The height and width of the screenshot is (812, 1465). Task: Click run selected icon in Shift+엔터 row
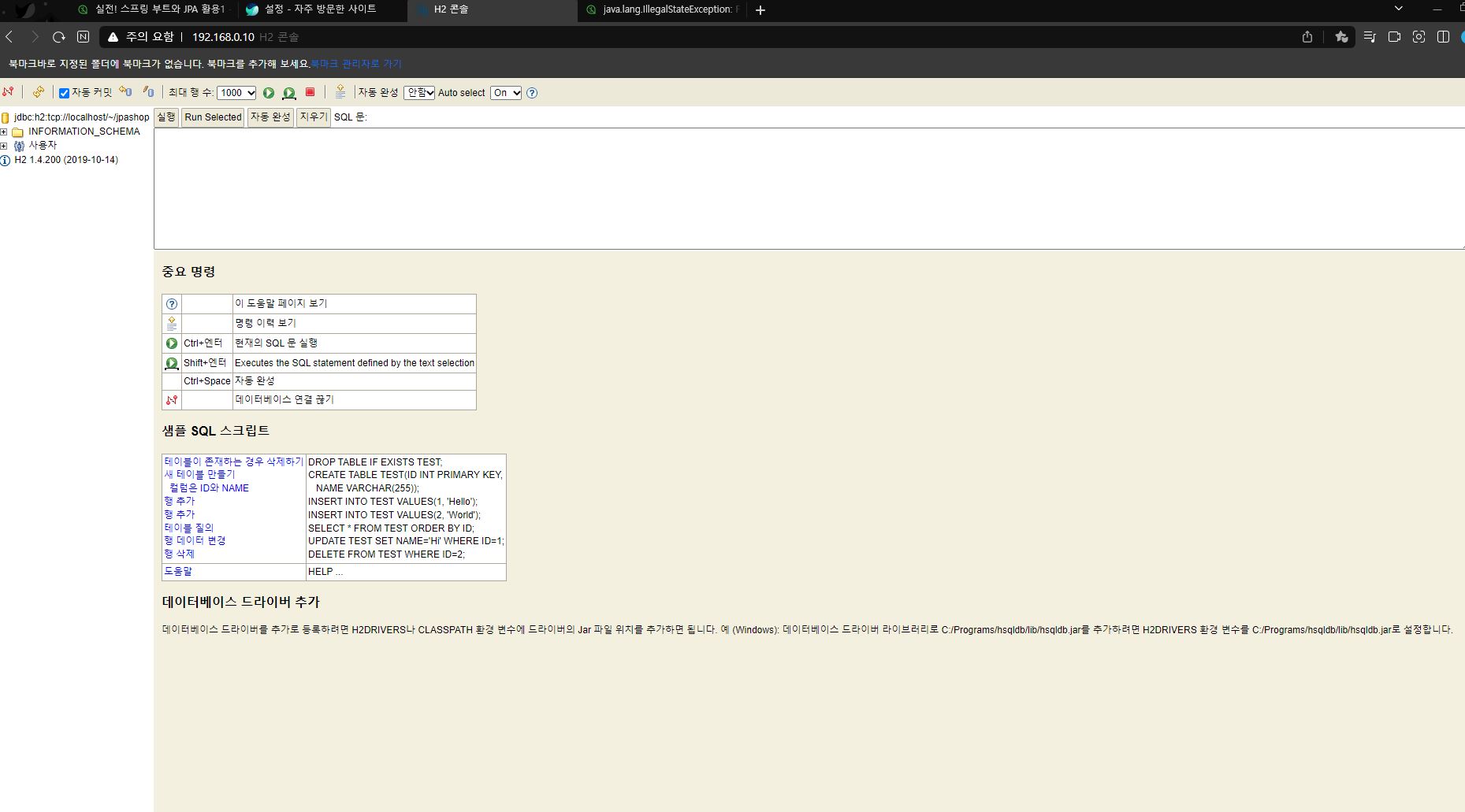172,363
